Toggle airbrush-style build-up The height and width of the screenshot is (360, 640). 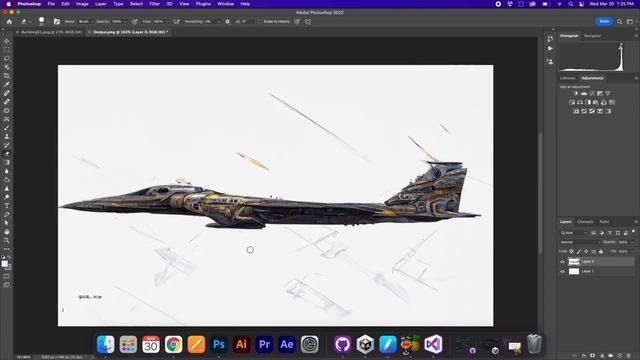176,22
